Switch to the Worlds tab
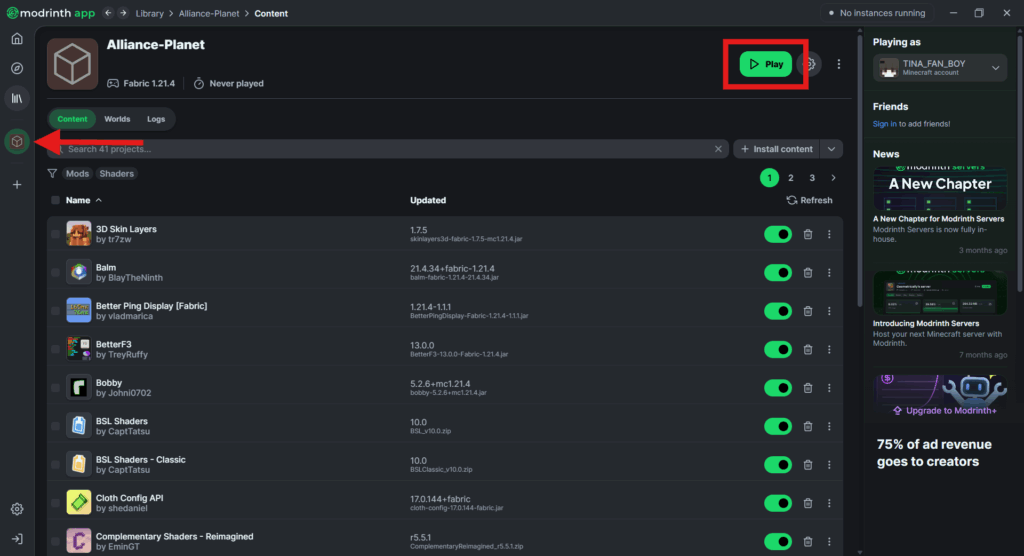 click(117, 119)
